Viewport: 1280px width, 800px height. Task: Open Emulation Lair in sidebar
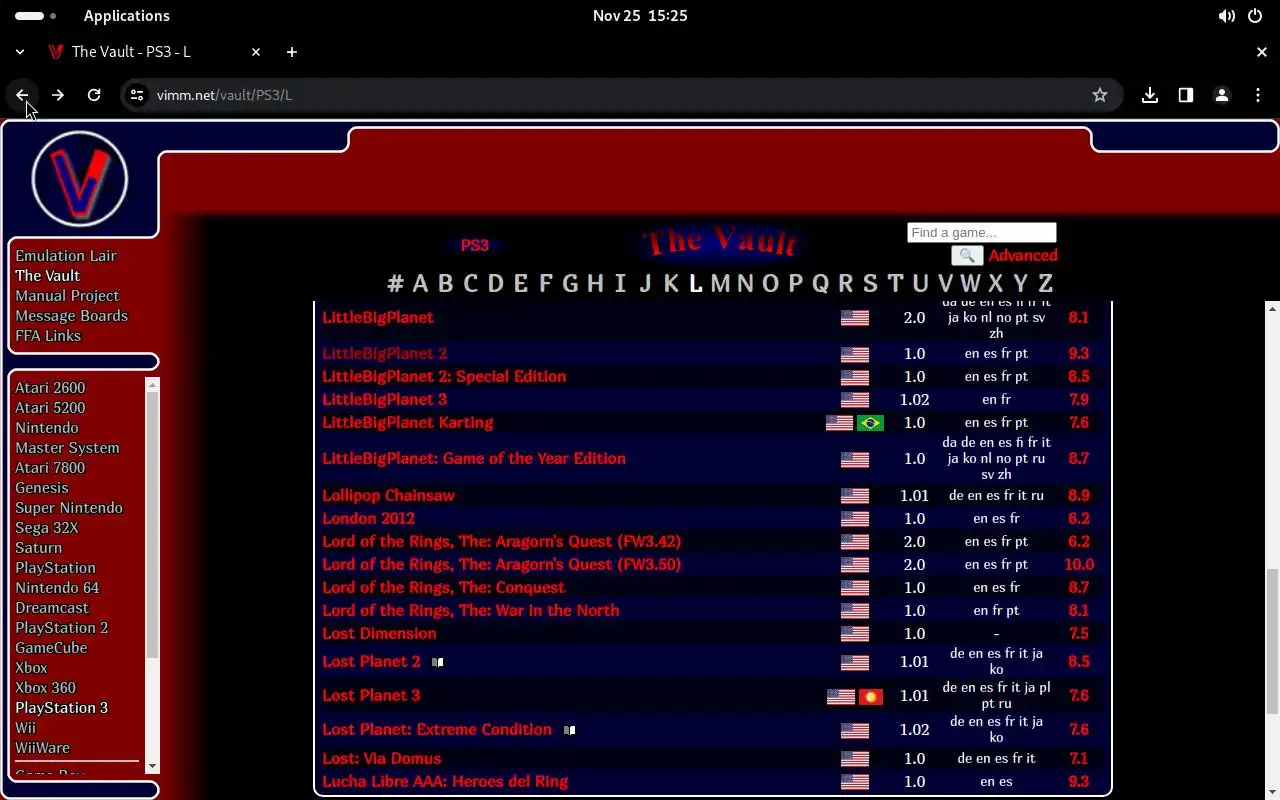pyautogui.click(x=66, y=256)
